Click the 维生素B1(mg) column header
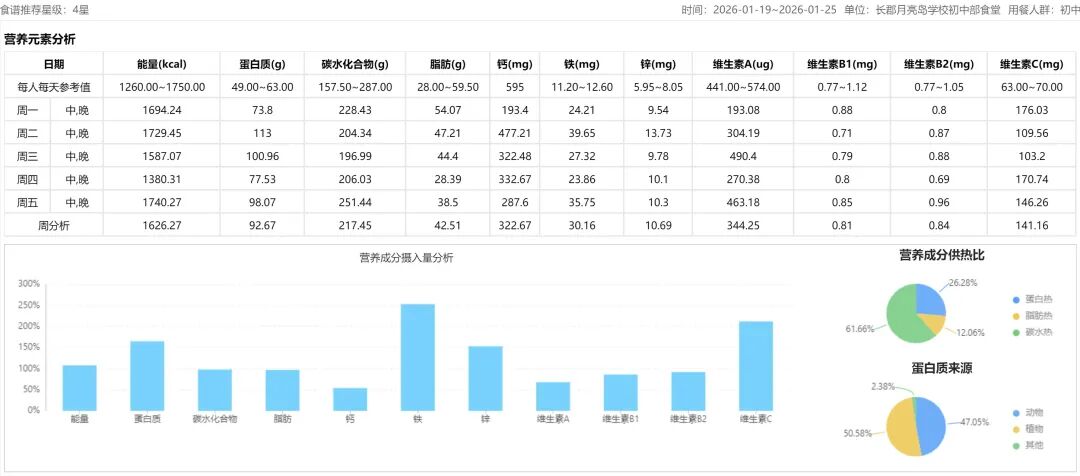This screenshot has height=476, width=1080. (842, 64)
